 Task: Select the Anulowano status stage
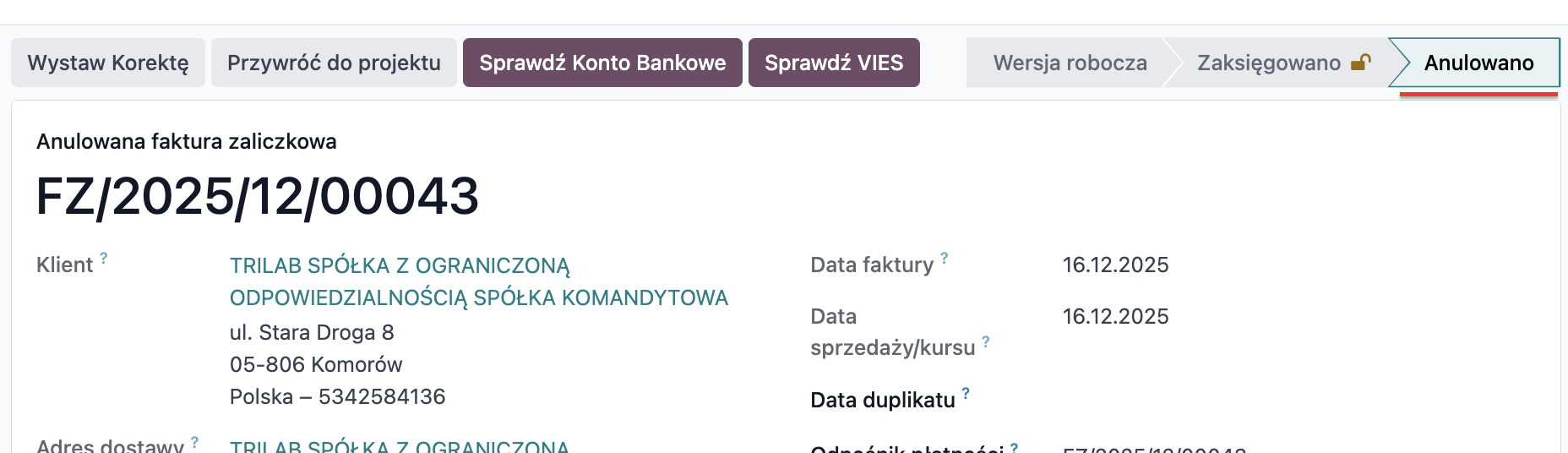tap(1478, 63)
